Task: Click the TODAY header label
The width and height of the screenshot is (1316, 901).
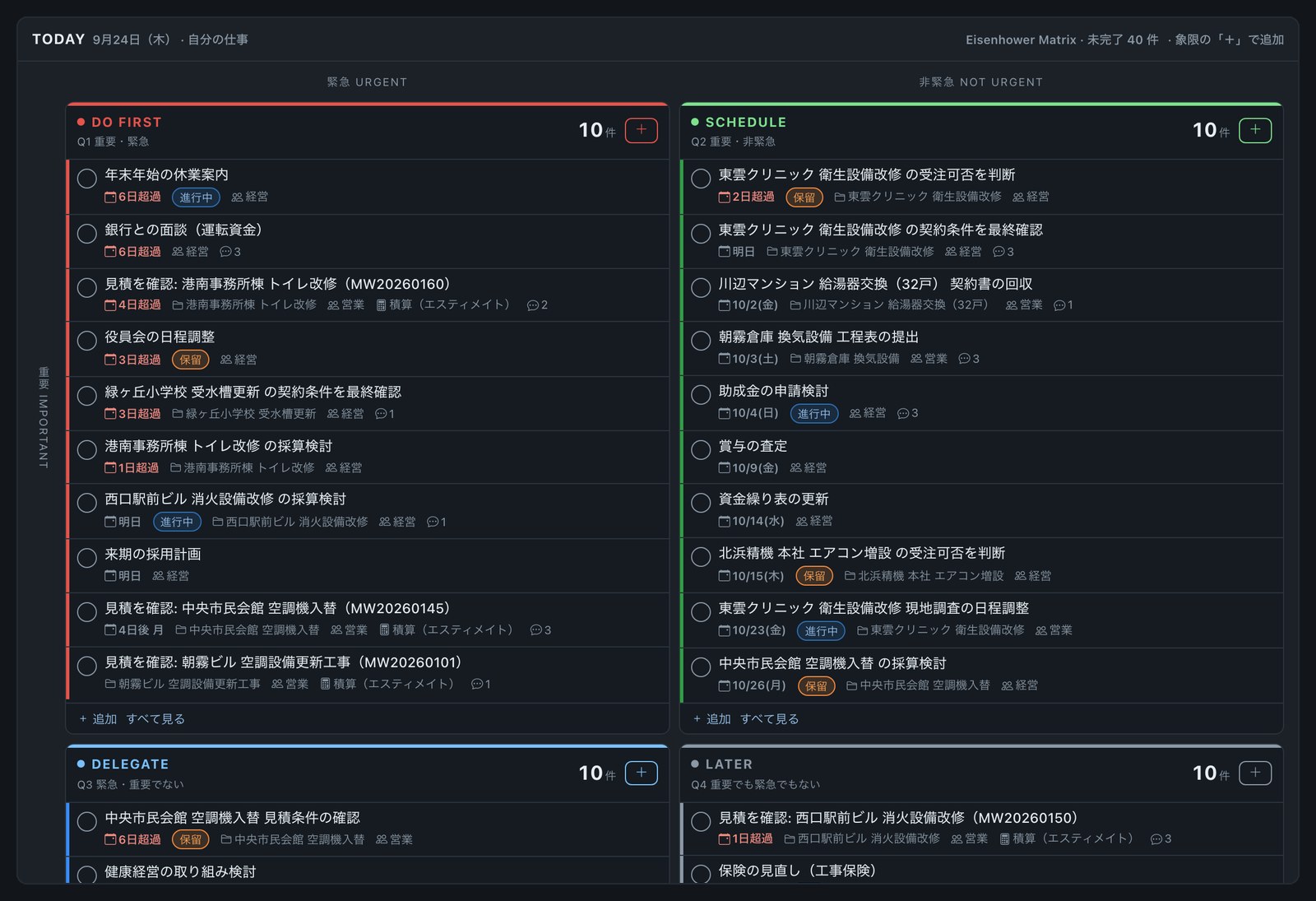Action: pos(58,39)
